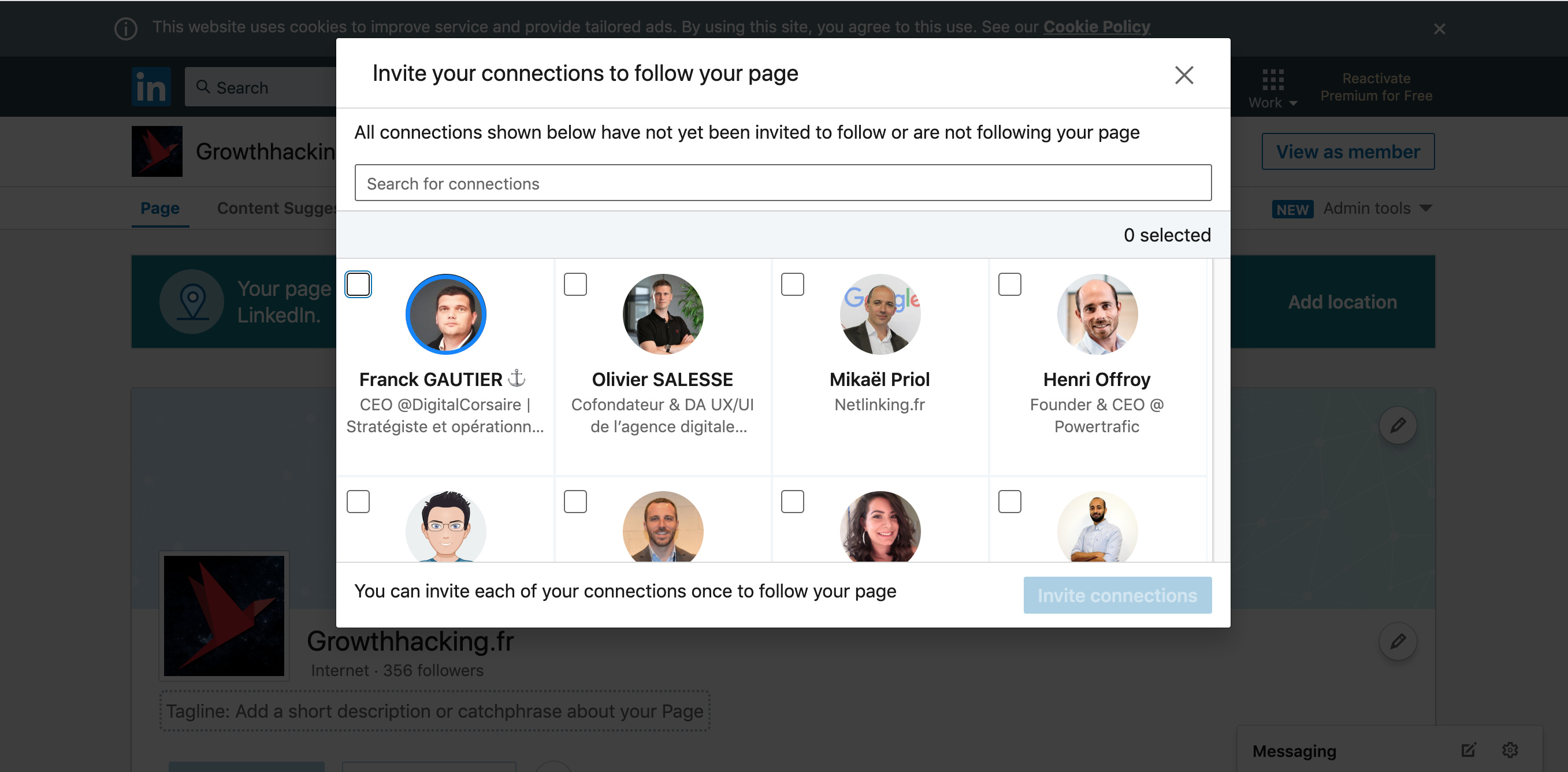Open the Work apps grid icon

(1272, 80)
